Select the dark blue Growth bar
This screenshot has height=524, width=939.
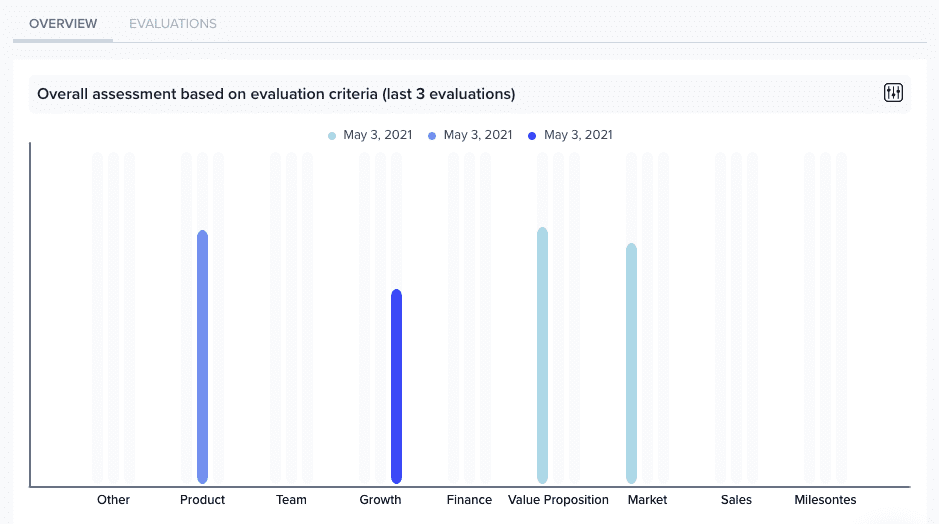(396, 386)
